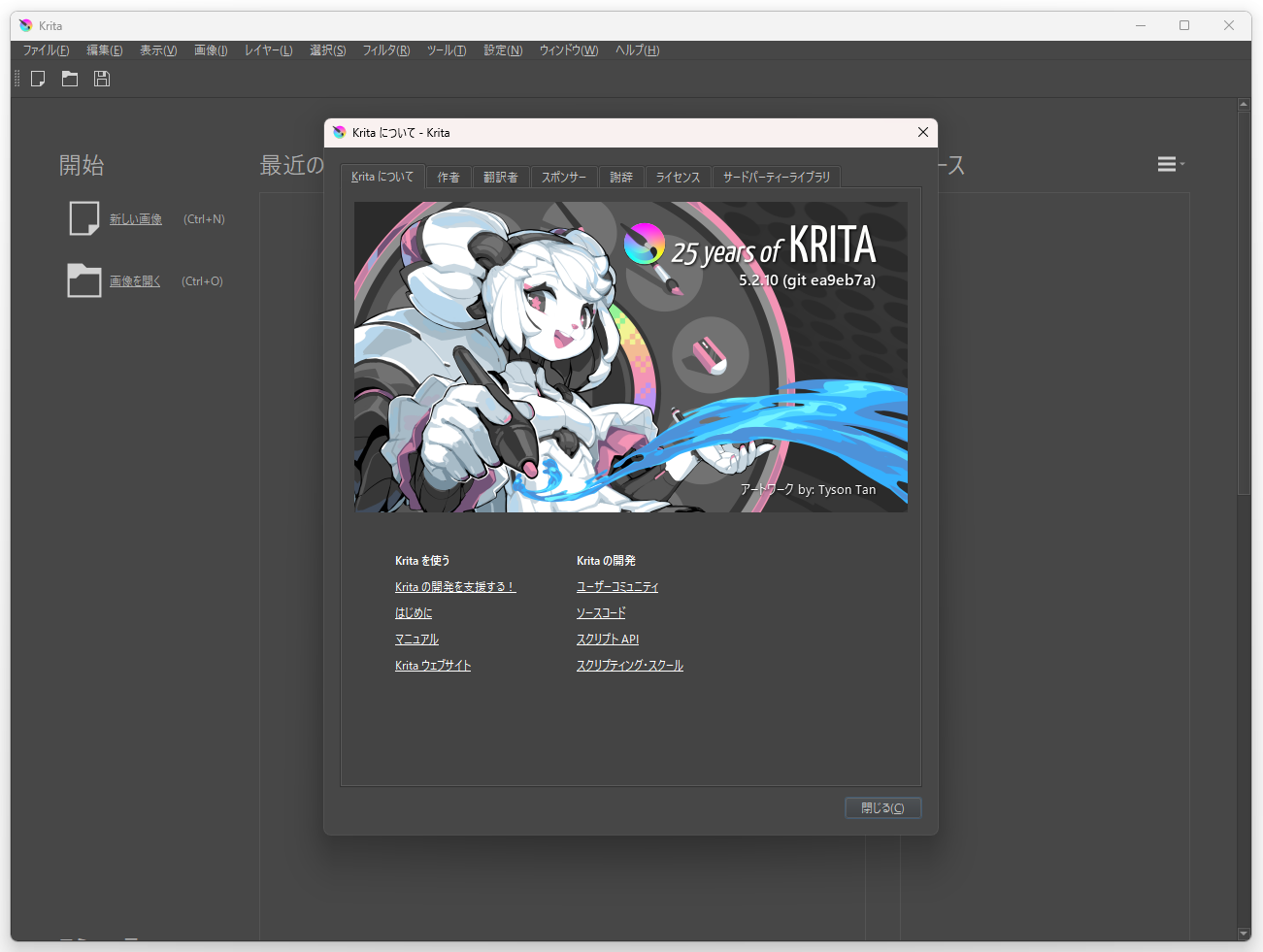
Task: Open a file using the folder toolbar icon
Action: [69, 79]
